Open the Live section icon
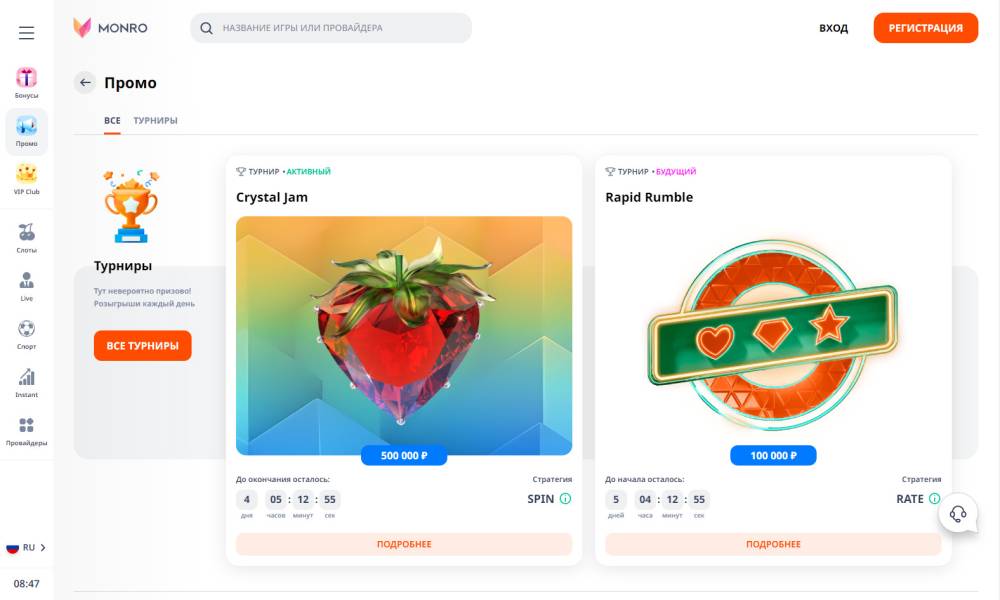Viewport: 1000px width, 600px height. (27, 281)
